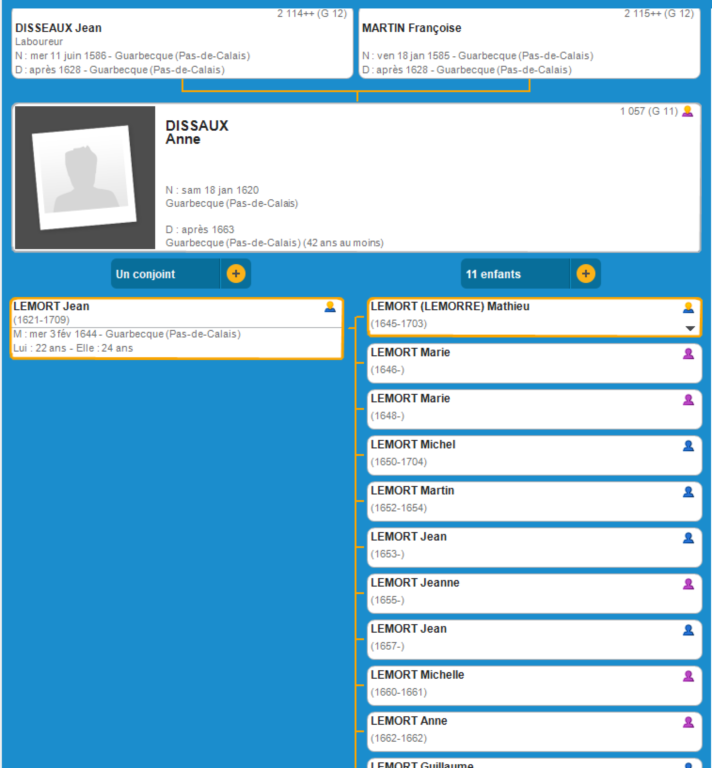Click the plus icon beside 11 enfants
The width and height of the screenshot is (712, 768).
pos(585,274)
